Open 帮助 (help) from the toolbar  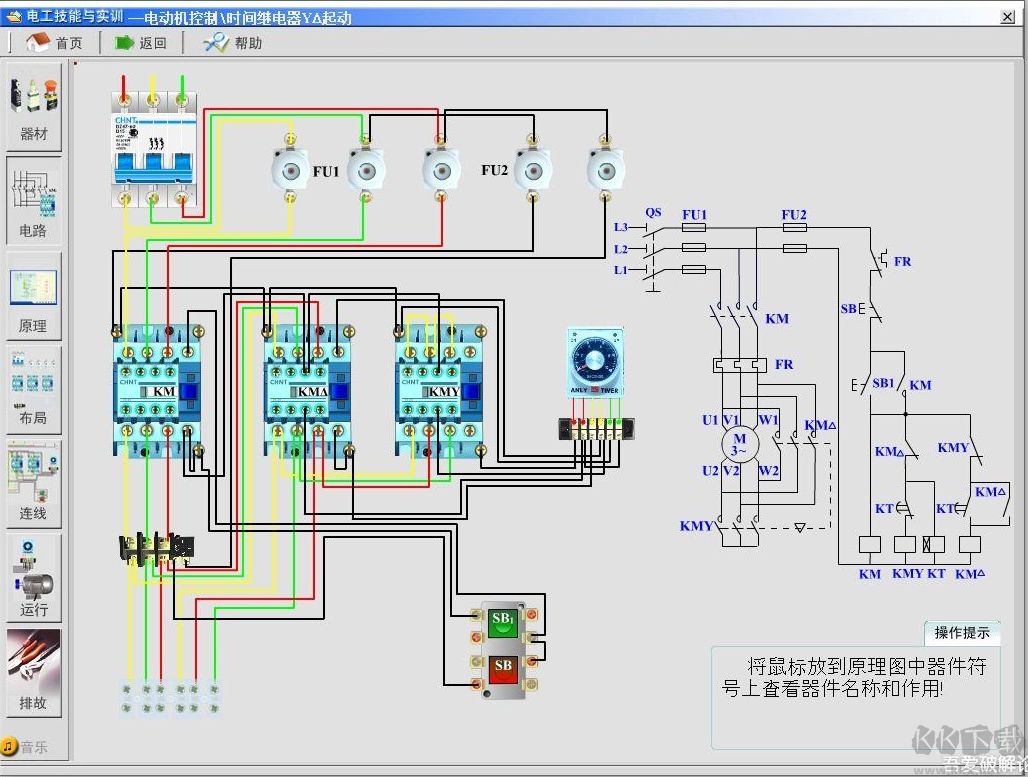[232, 42]
